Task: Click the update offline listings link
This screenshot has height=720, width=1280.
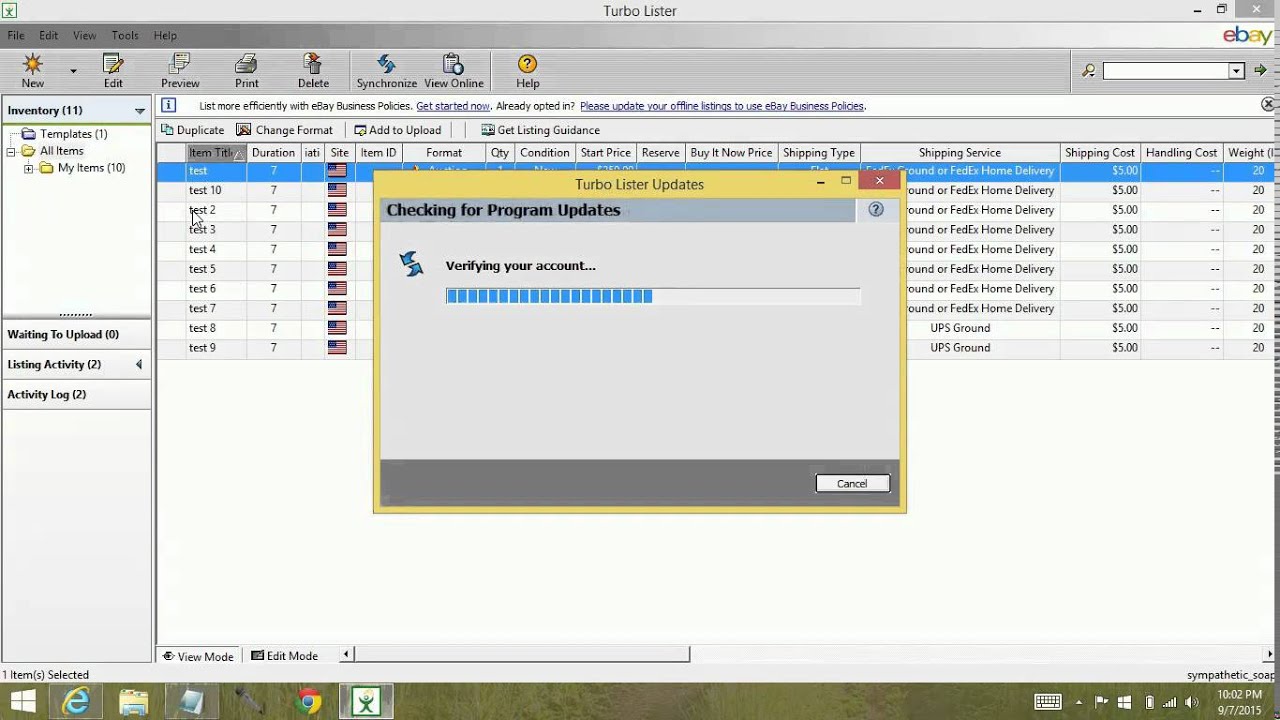Action: tap(721, 106)
